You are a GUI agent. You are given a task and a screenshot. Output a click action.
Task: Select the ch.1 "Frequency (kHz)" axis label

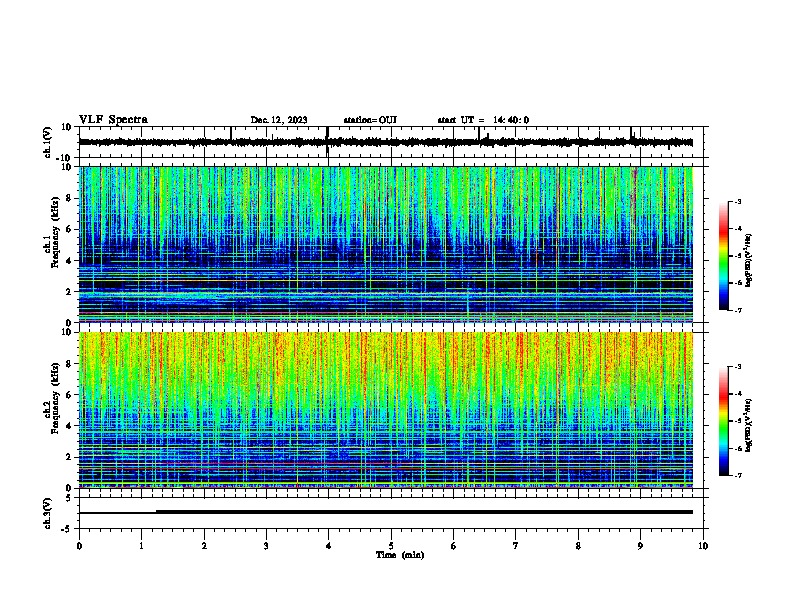pos(55,232)
